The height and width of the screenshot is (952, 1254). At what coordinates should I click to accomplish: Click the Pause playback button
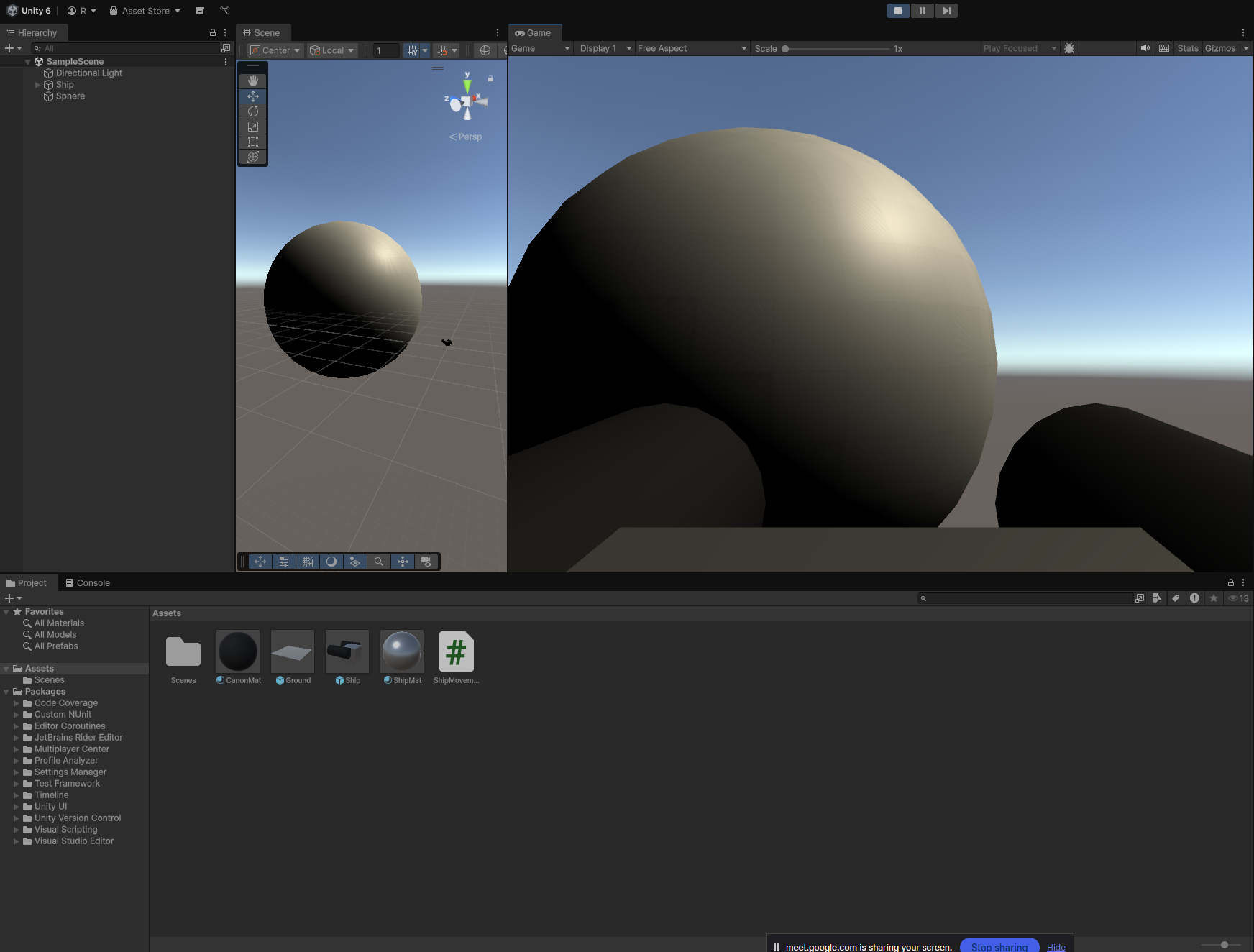coord(922,11)
